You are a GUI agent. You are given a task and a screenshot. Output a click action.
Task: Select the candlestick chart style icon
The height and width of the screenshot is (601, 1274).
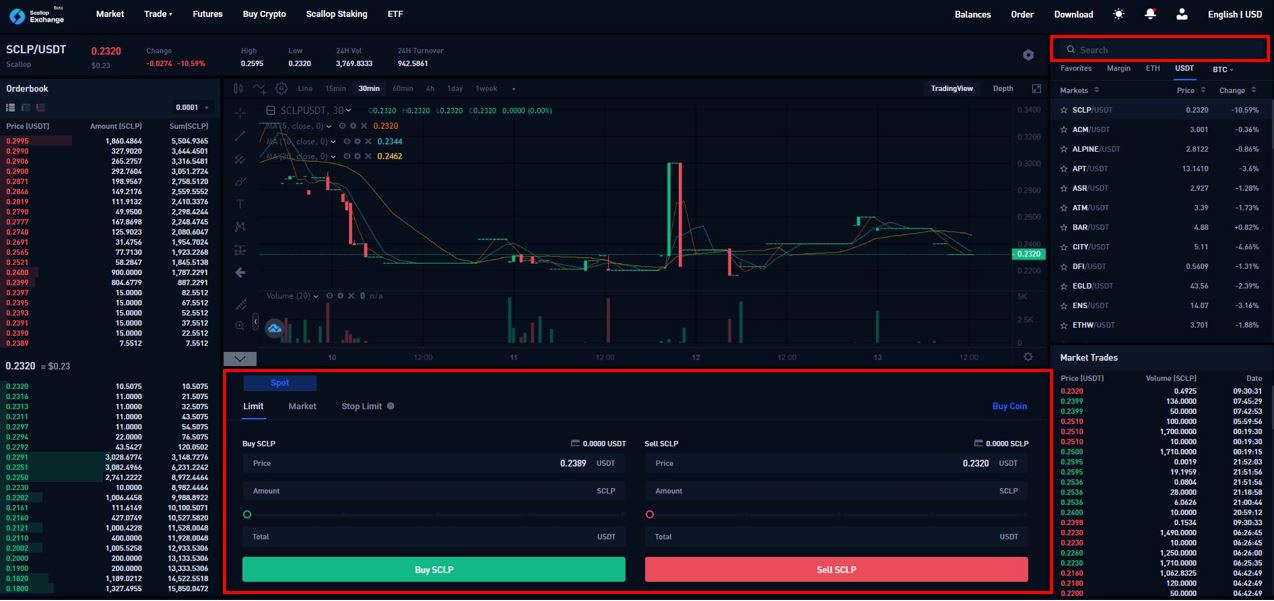[x=239, y=88]
